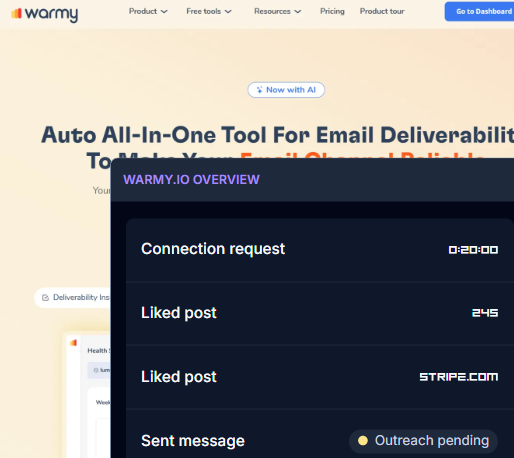Click the Connection request row label
Image resolution: width=514 pixels, height=458 pixels.
[x=213, y=249]
